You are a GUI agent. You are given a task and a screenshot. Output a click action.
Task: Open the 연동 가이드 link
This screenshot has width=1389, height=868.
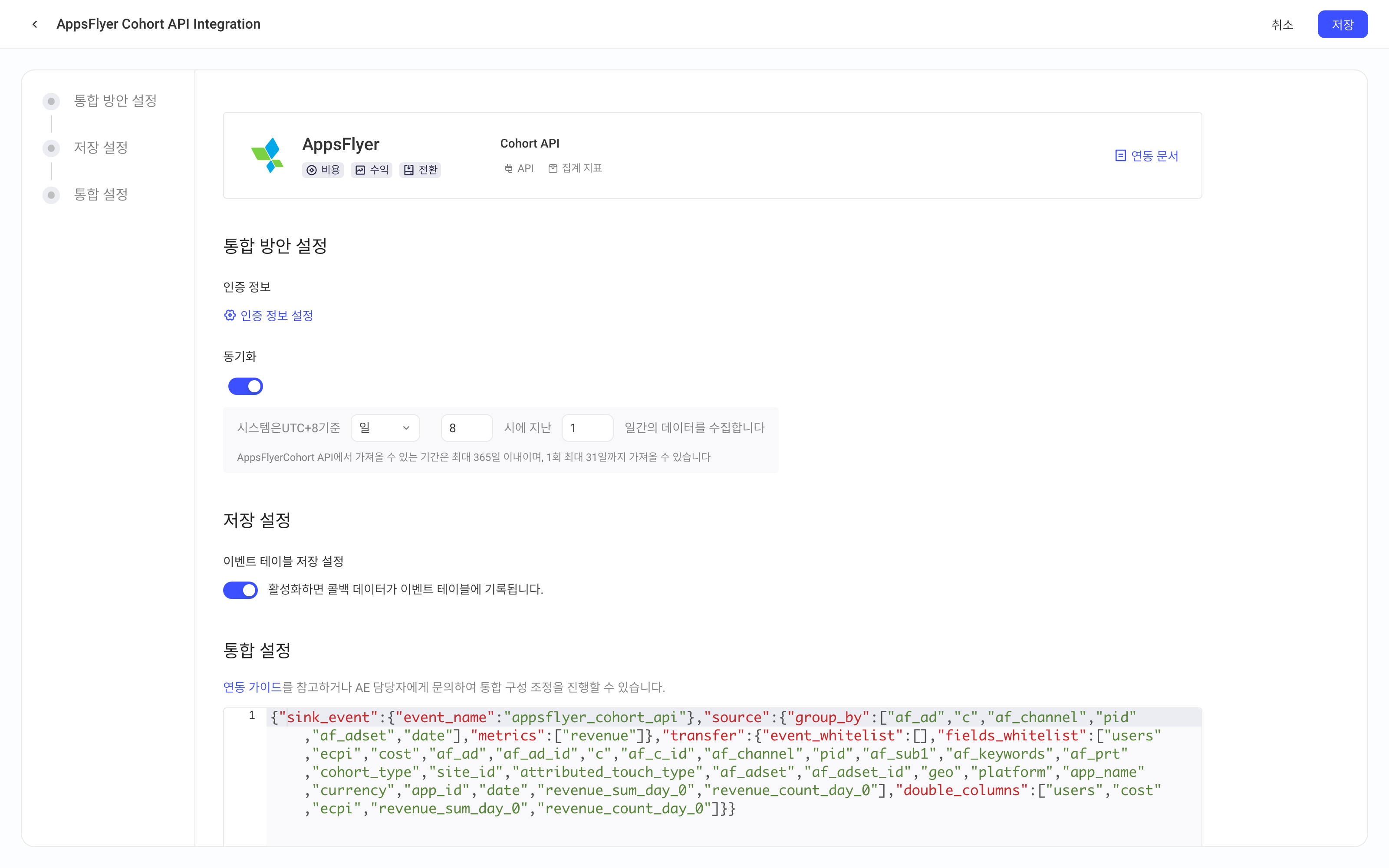[252, 687]
